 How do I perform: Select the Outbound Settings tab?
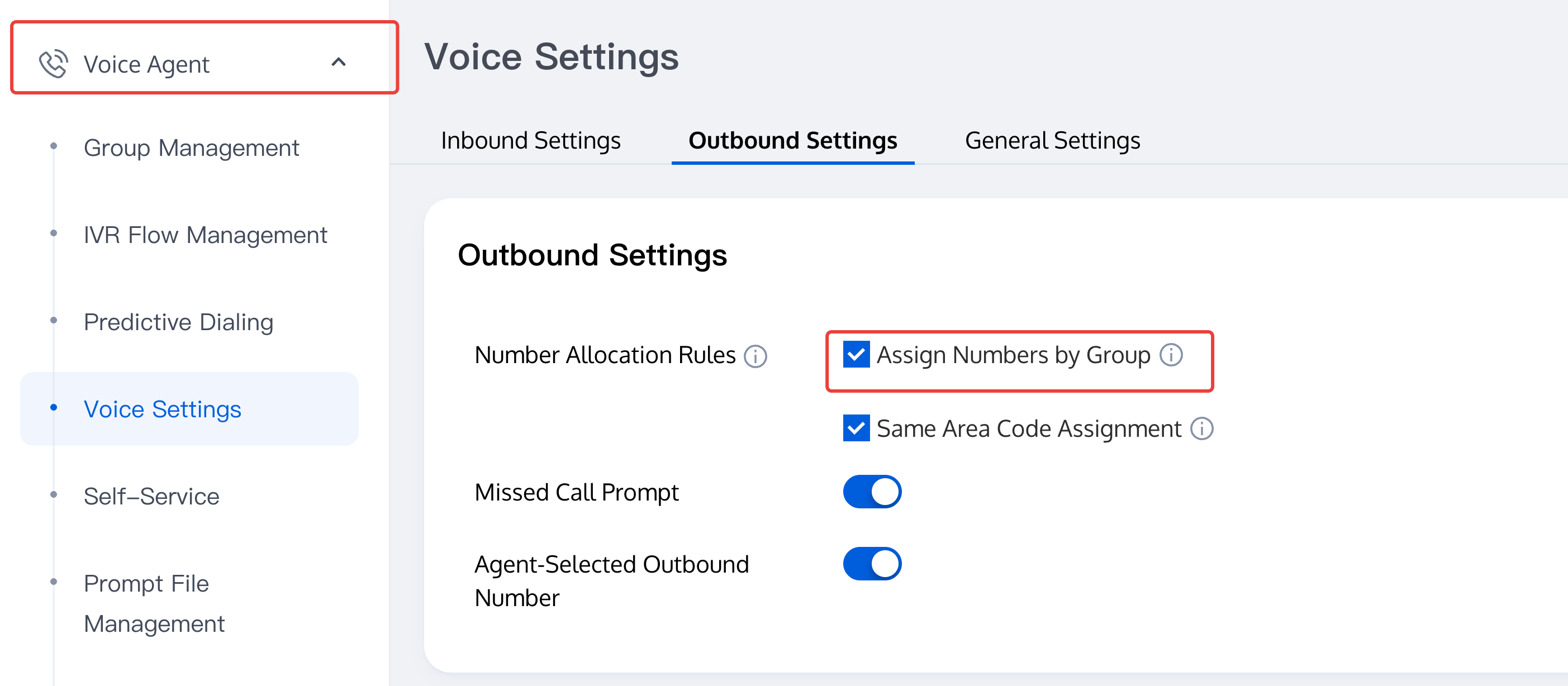coord(792,141)
